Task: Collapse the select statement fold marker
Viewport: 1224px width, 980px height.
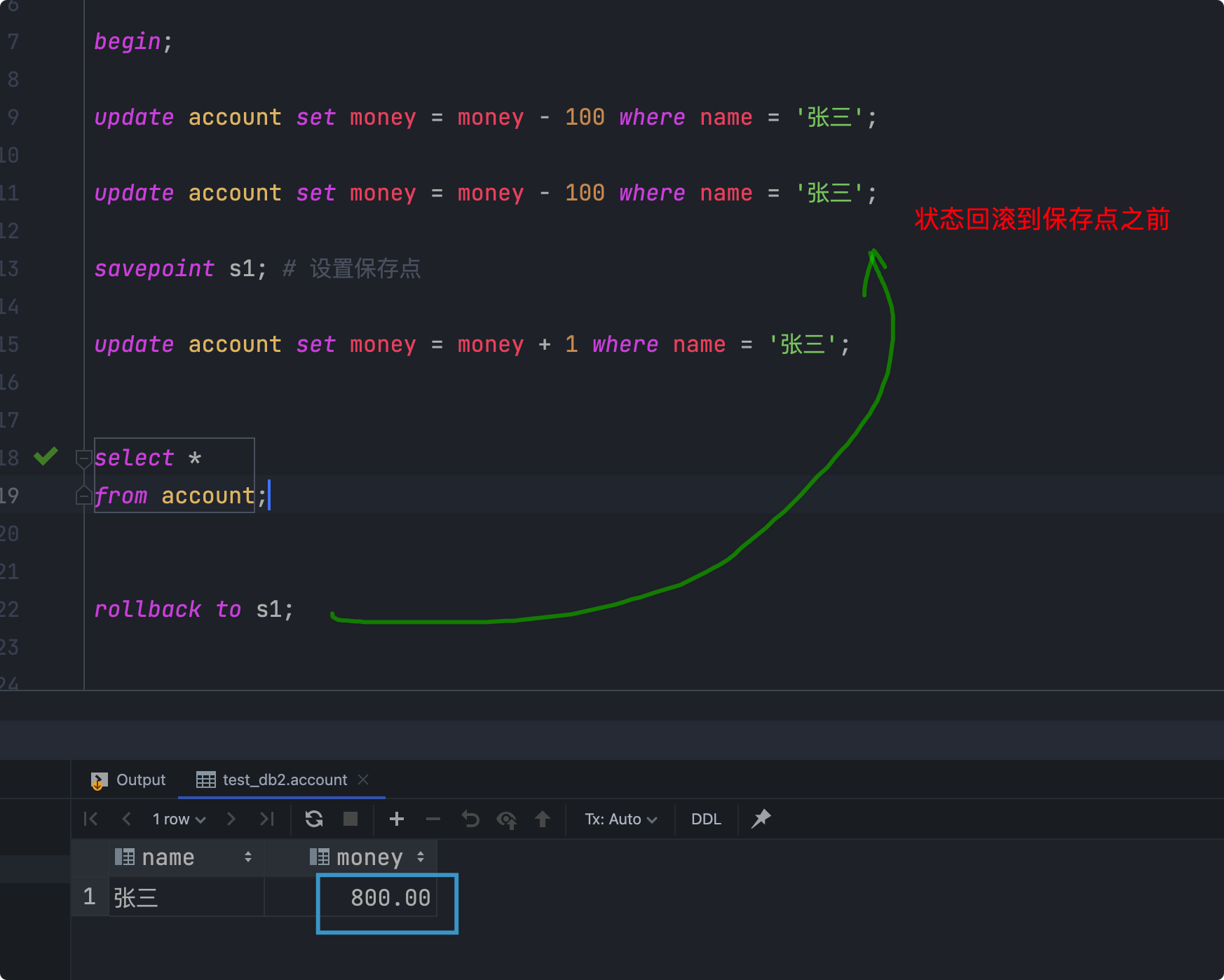Action: (x=83, y=459)
